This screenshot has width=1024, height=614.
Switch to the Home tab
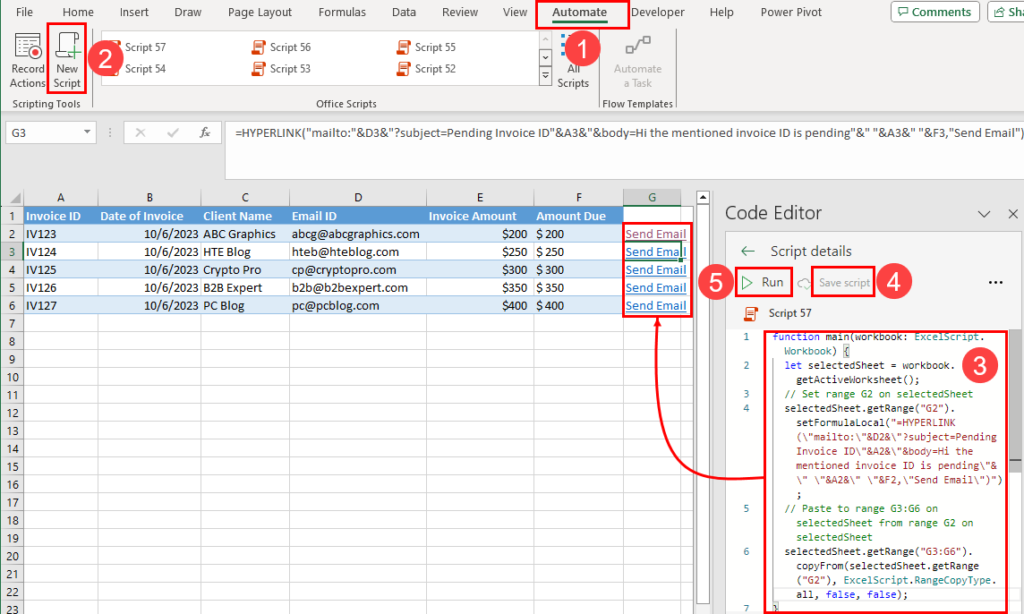pos(78,12)
